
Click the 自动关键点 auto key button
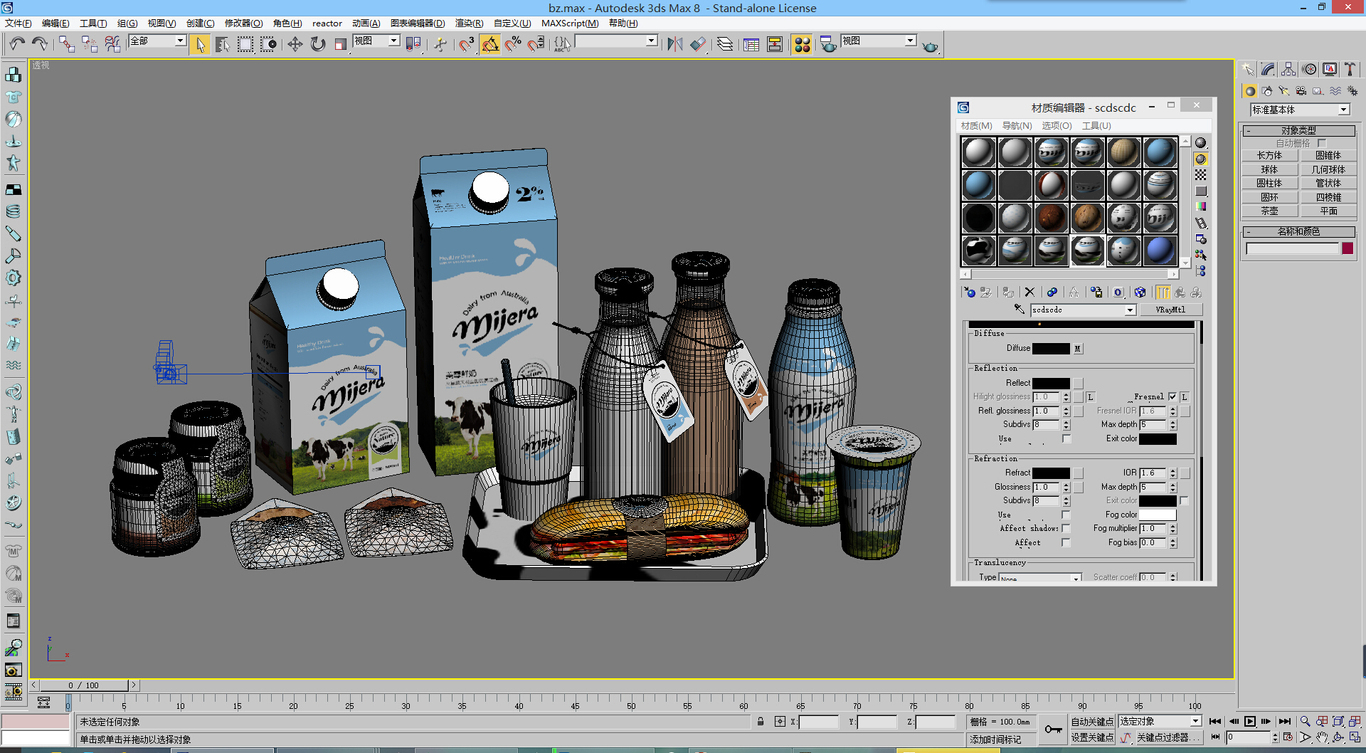pyautogui.click(x=1092, y=721)
